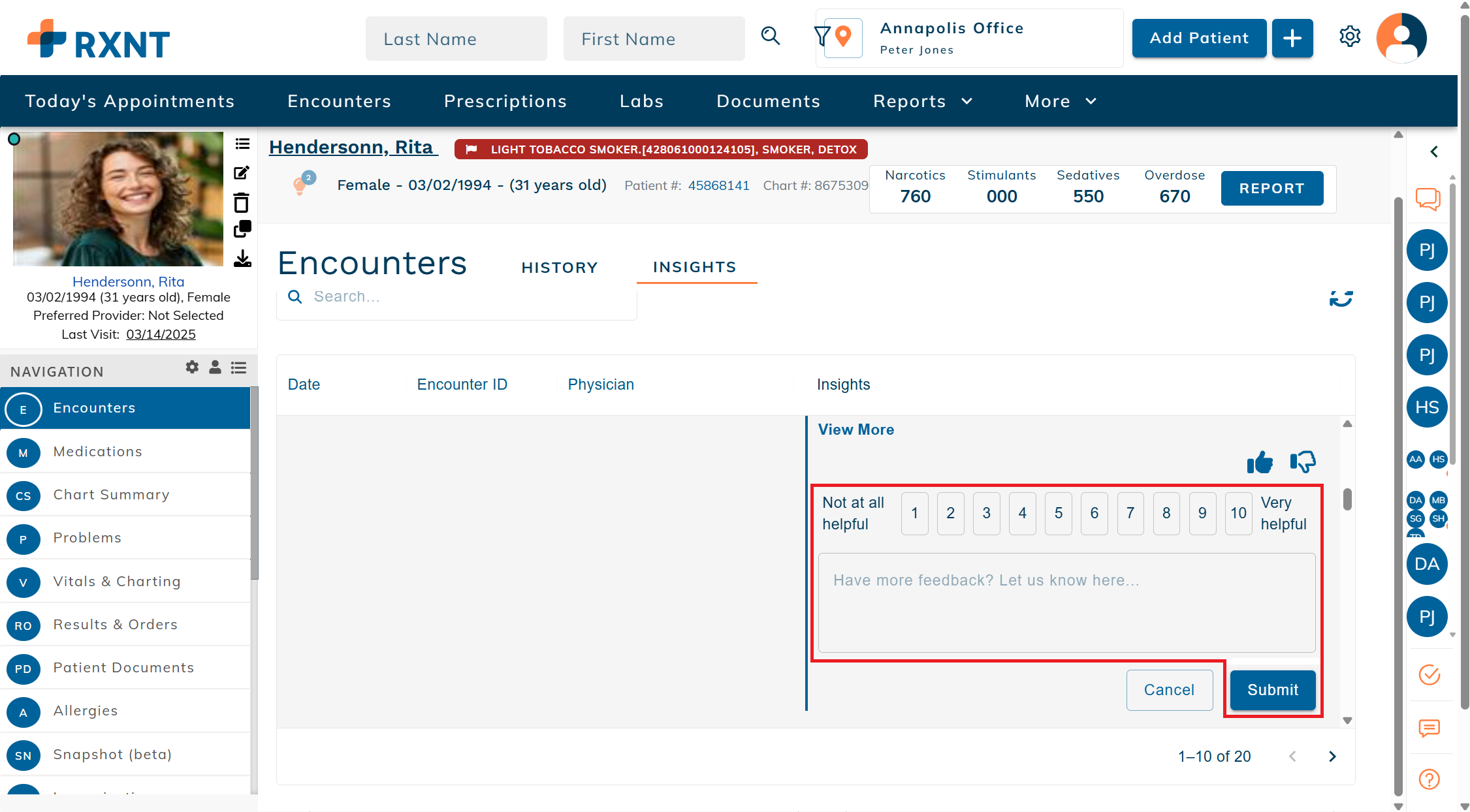
Task: Click the navigation list view icon
Action: [239, 367]
